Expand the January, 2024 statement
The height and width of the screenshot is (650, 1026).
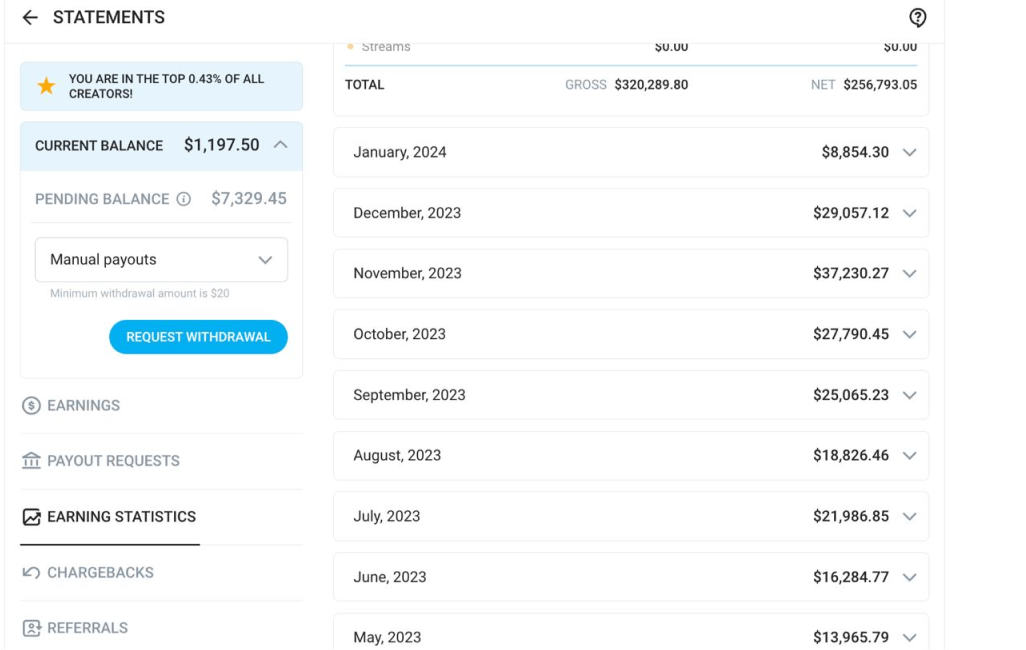631,153
